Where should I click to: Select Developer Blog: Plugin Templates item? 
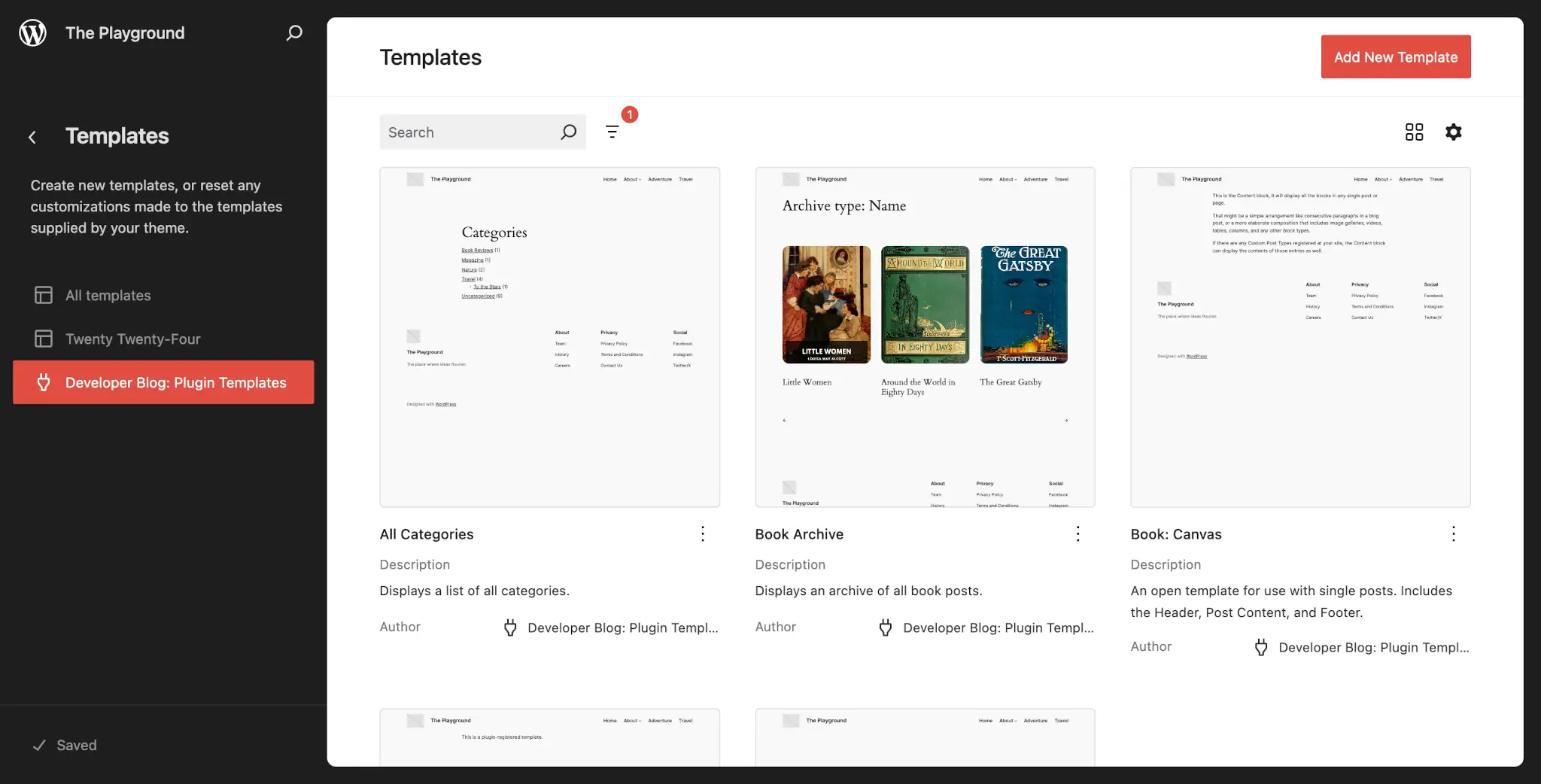pos(163,382)
